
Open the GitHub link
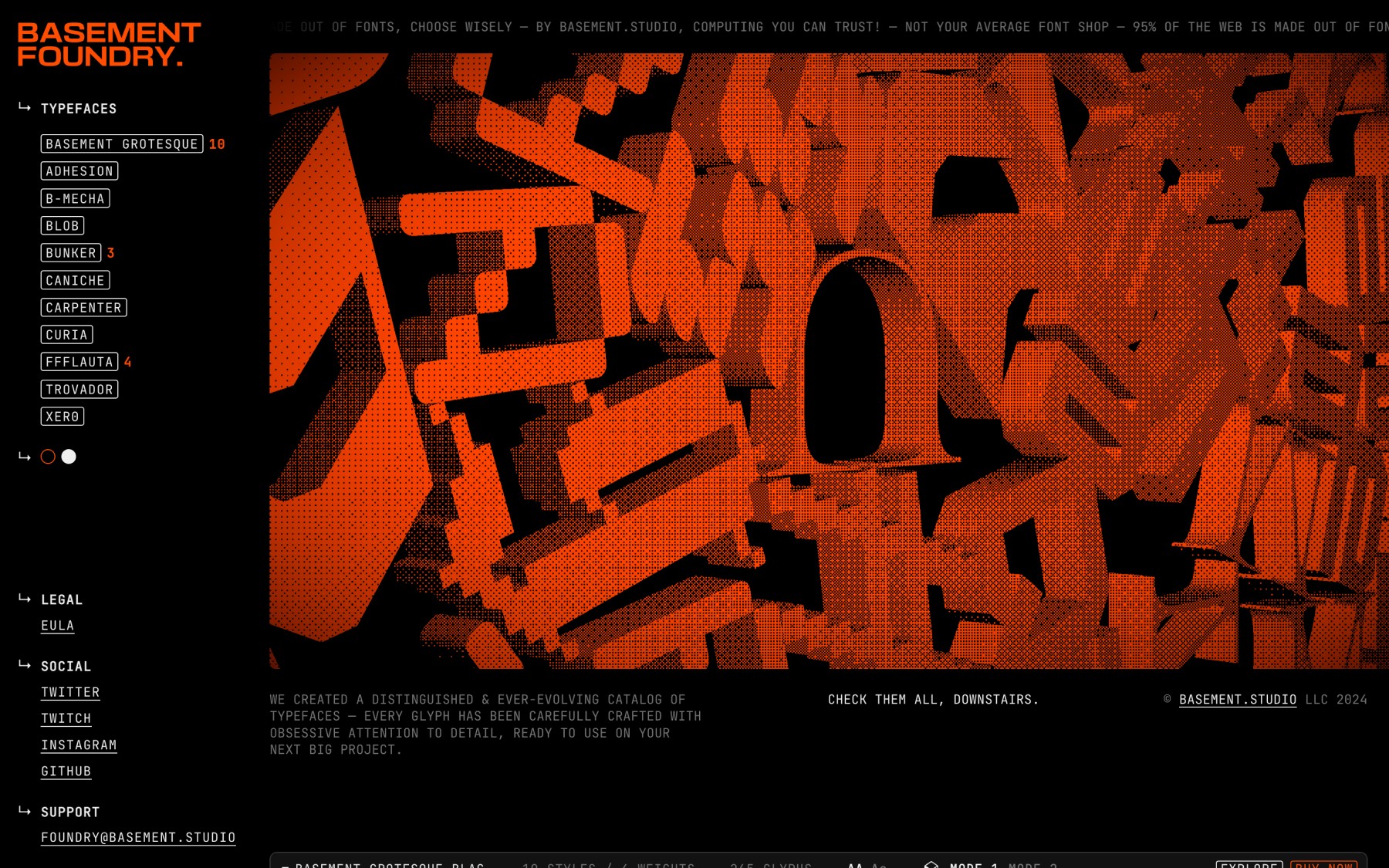[x=66, y=772]
